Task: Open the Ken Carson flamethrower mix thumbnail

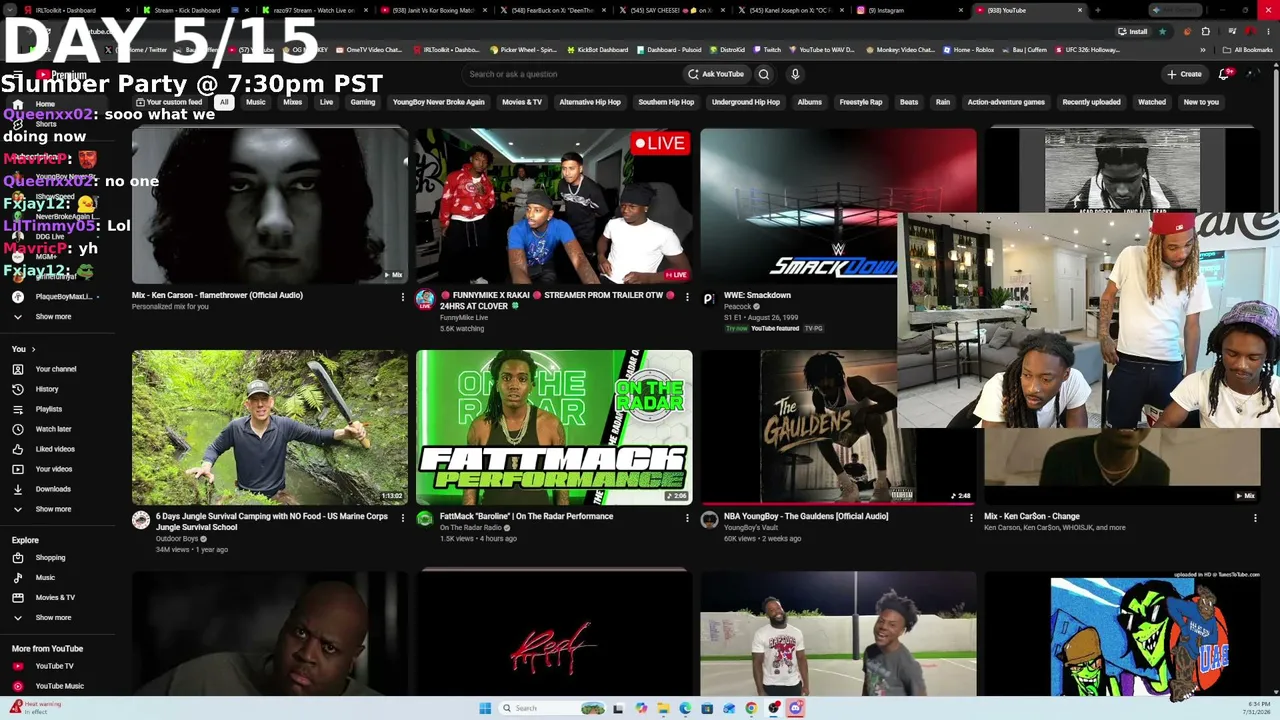Action: 270,206
